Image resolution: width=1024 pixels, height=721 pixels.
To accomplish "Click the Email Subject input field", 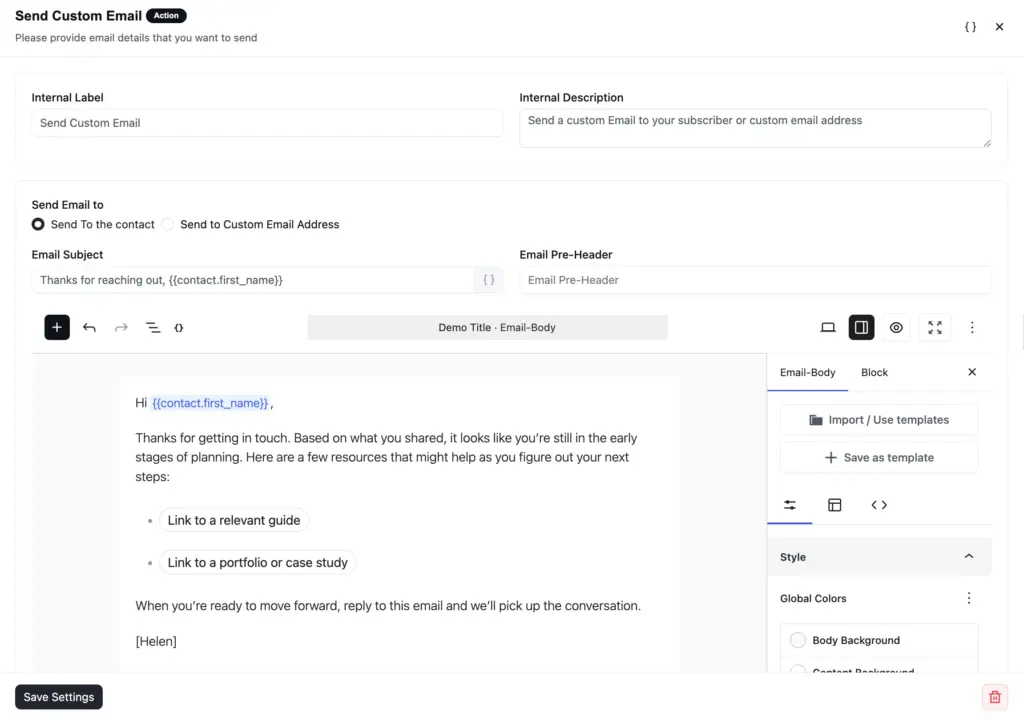I will (x=253, y=280).
